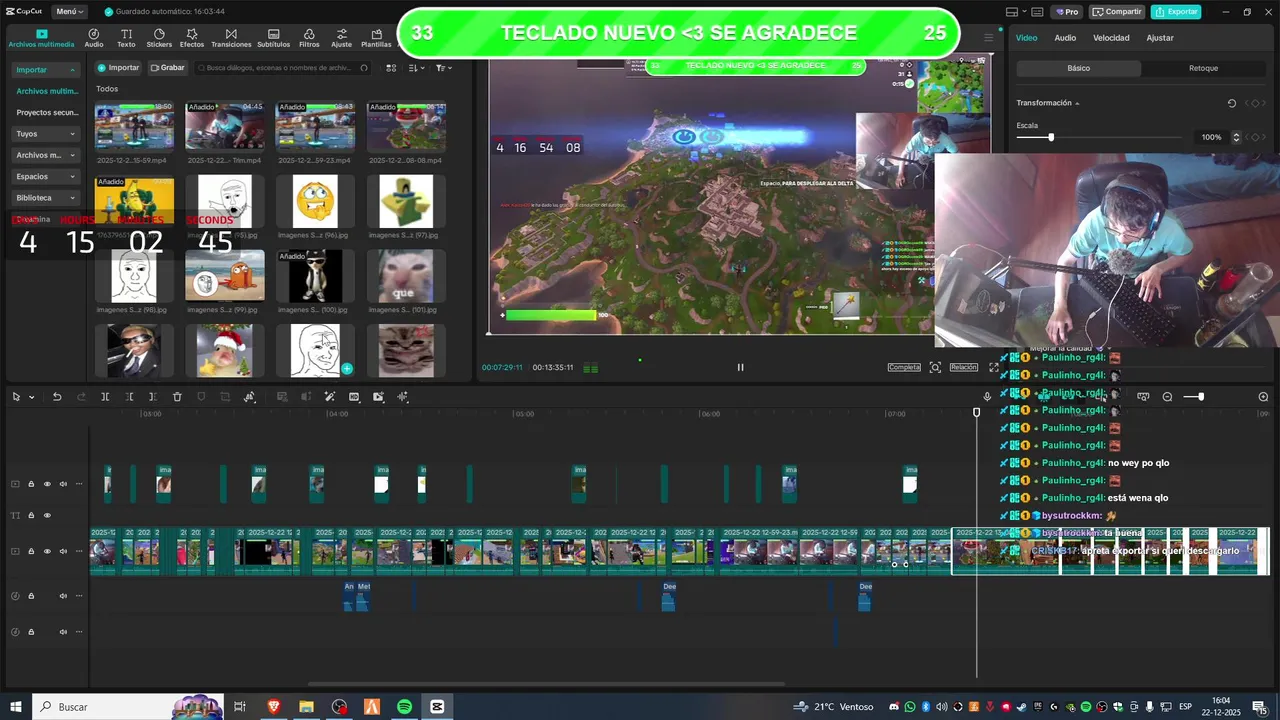
Task: Select the pointer selection tool in timeline toolbar
Action: [16, 397]
